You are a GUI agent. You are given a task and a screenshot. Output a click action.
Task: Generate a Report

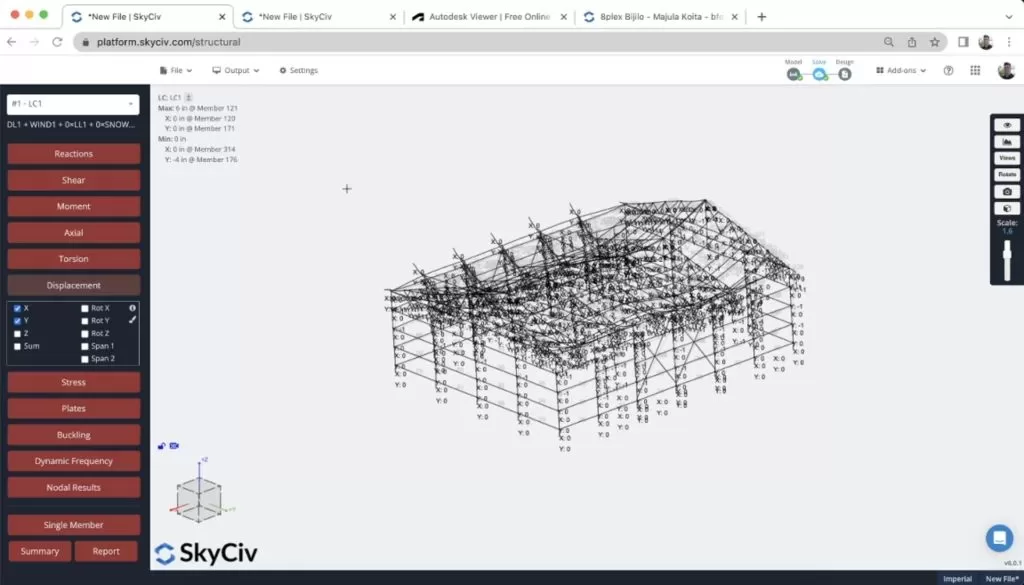(x=106, y=550)
